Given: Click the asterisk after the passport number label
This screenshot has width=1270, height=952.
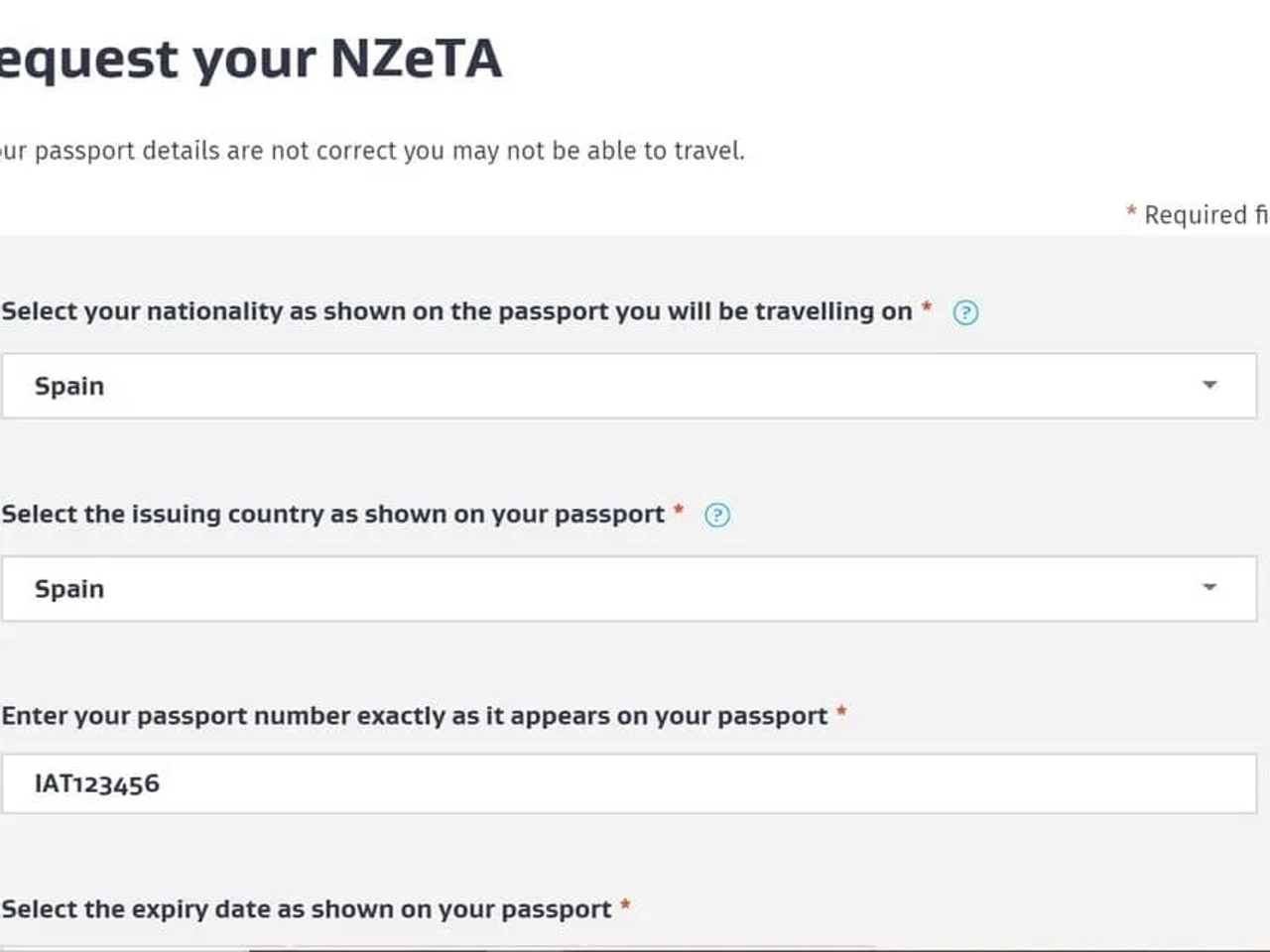Looking at the screenshot, I should coord(839,712).
